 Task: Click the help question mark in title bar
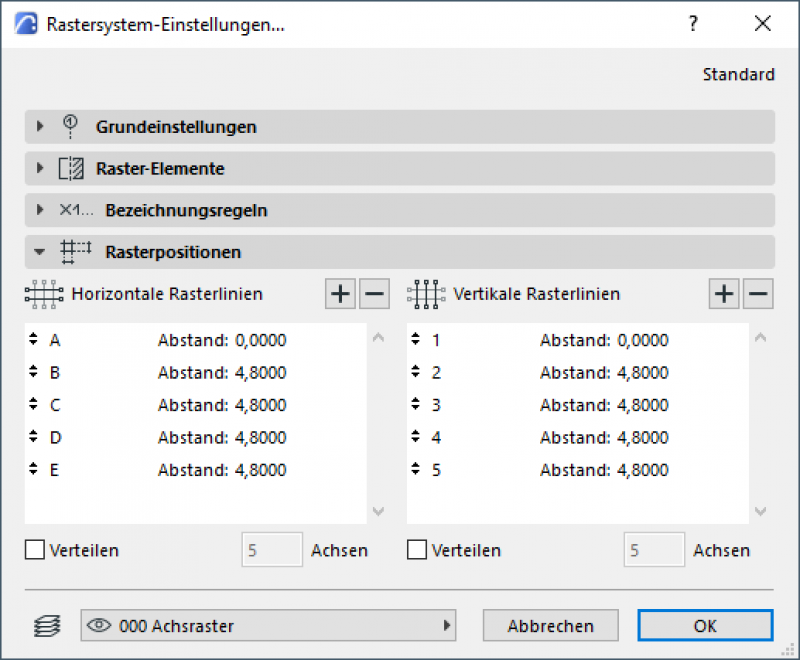click(x=693, y=25)
